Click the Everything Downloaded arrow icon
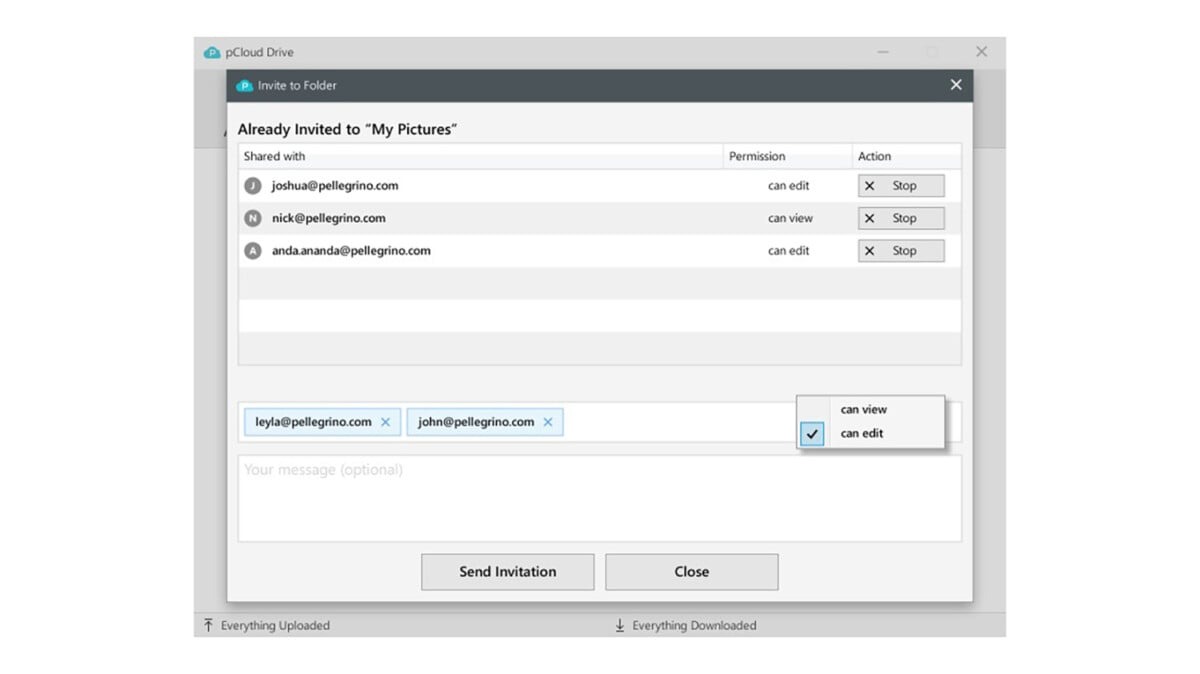 620,625
